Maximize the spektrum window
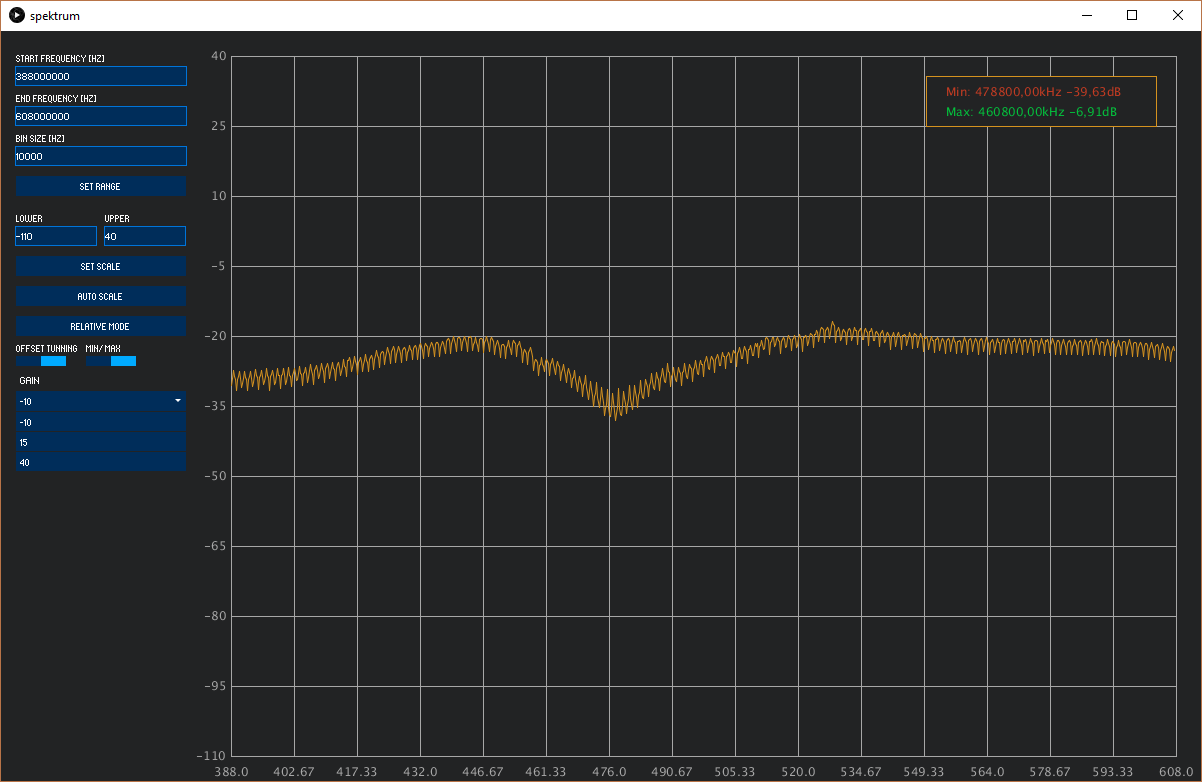Viewport: 1202px width, 782px height. (1132, 15)
